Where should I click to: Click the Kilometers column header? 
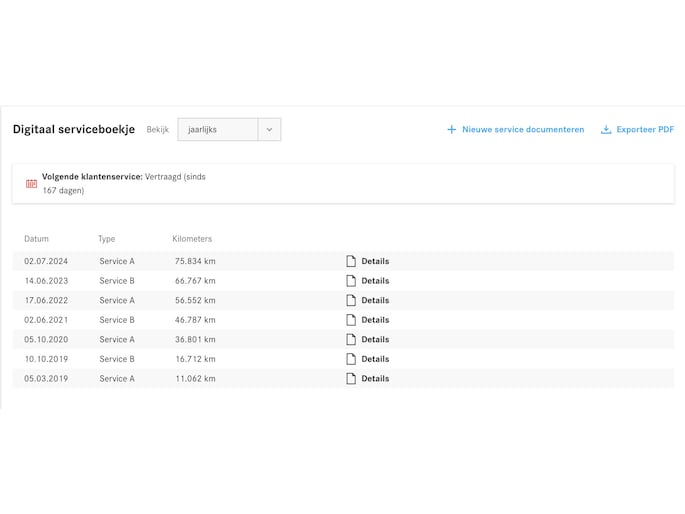(192, 239)
